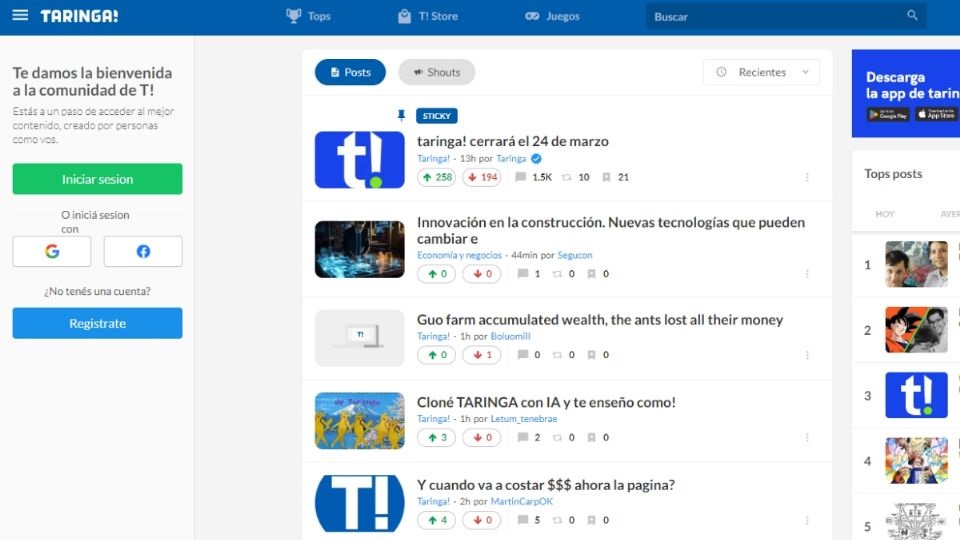The width and height of the screenshot is (960, 540).
Task: Open top post number 2 thumbnail
Action: pyautogui.click(x=916, y=329)
